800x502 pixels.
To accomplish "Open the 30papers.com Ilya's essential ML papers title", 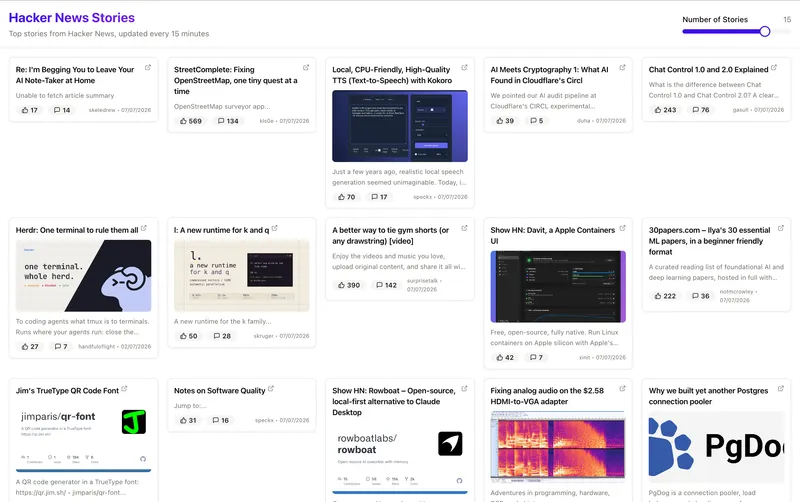I will (709, 241).
